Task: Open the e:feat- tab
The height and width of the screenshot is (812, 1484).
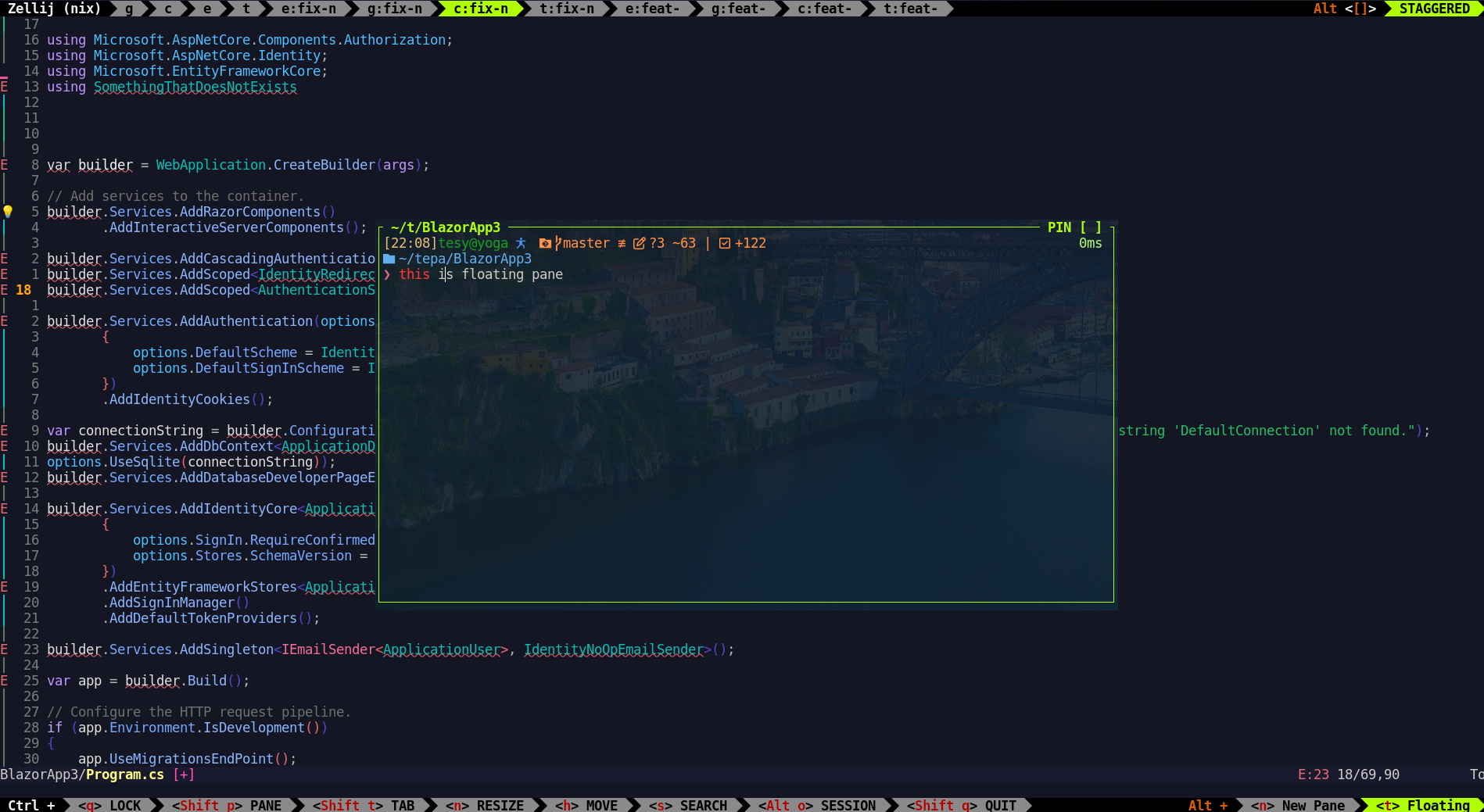Action: click(x=653, y=9)
